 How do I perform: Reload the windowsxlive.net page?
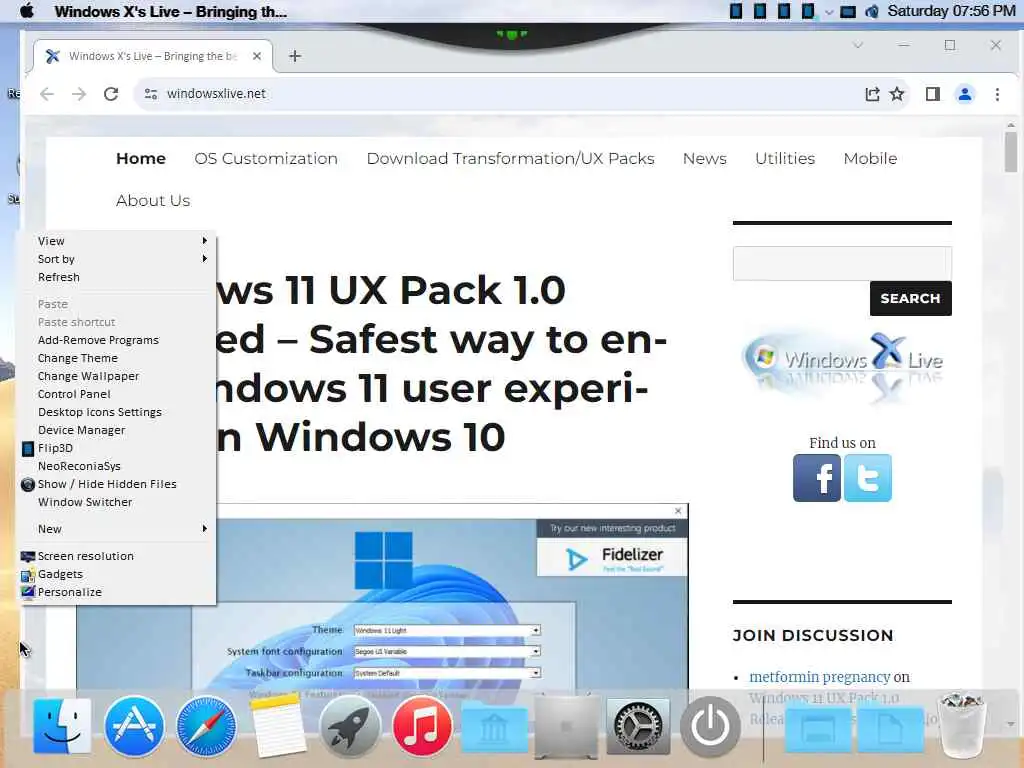(111, 94)
